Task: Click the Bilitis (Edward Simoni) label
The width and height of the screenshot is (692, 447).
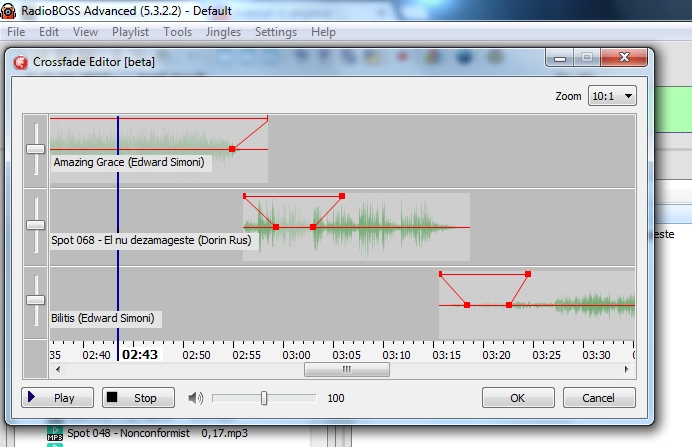Action: [x=103, y=318]
